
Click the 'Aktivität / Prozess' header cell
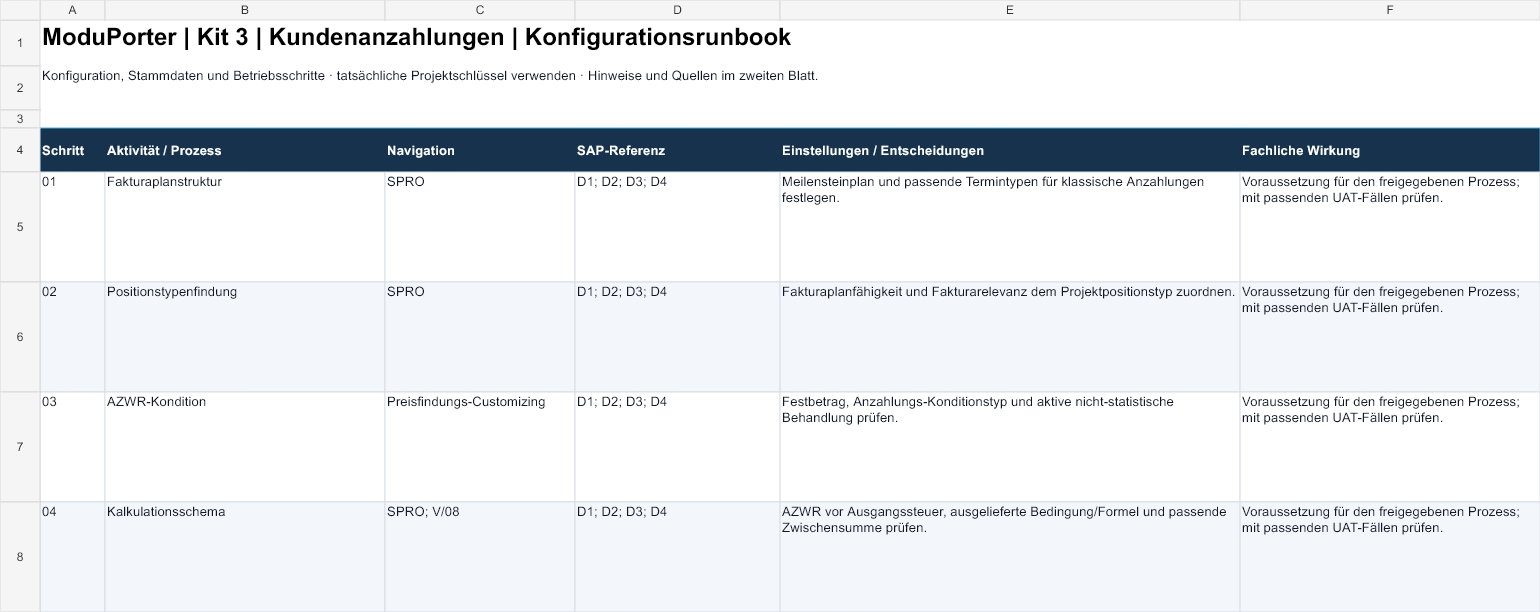click(245, 150)
